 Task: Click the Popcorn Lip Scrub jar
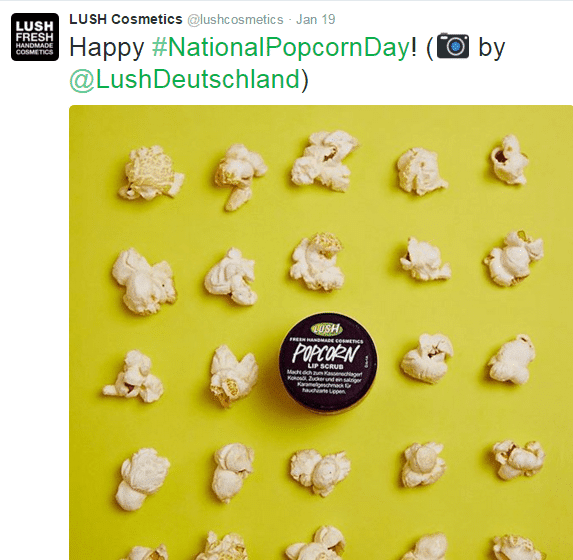point(329,362)
